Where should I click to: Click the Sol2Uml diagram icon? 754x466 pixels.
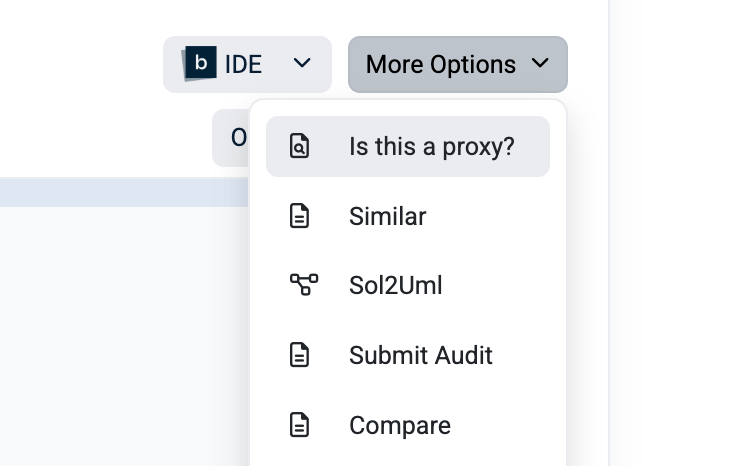click(303, 286)
